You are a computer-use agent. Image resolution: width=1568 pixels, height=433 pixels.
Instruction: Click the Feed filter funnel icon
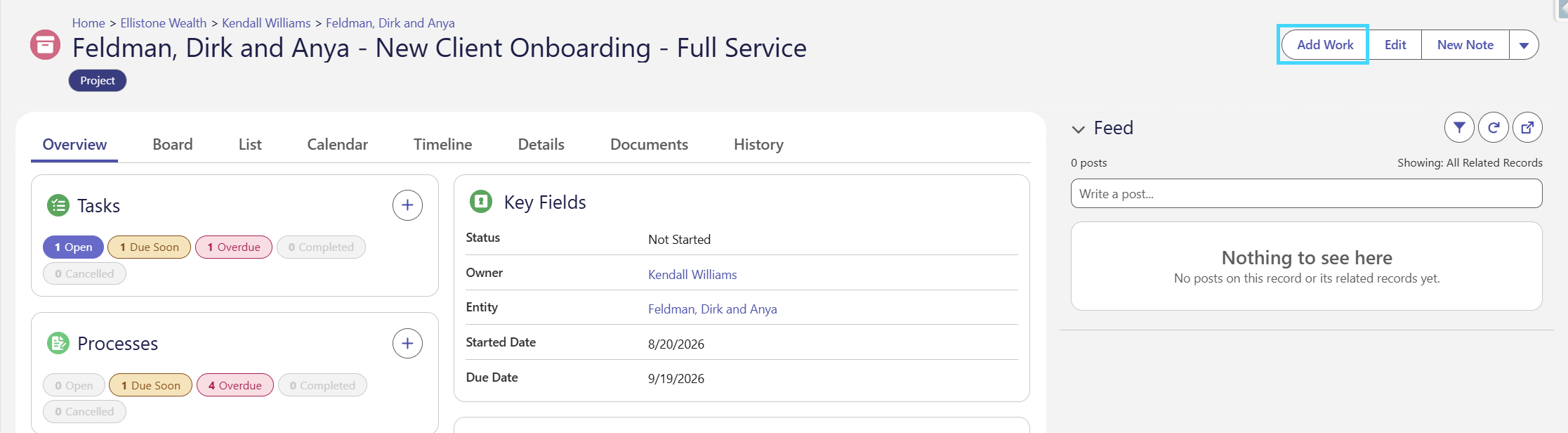(1459, 127)
